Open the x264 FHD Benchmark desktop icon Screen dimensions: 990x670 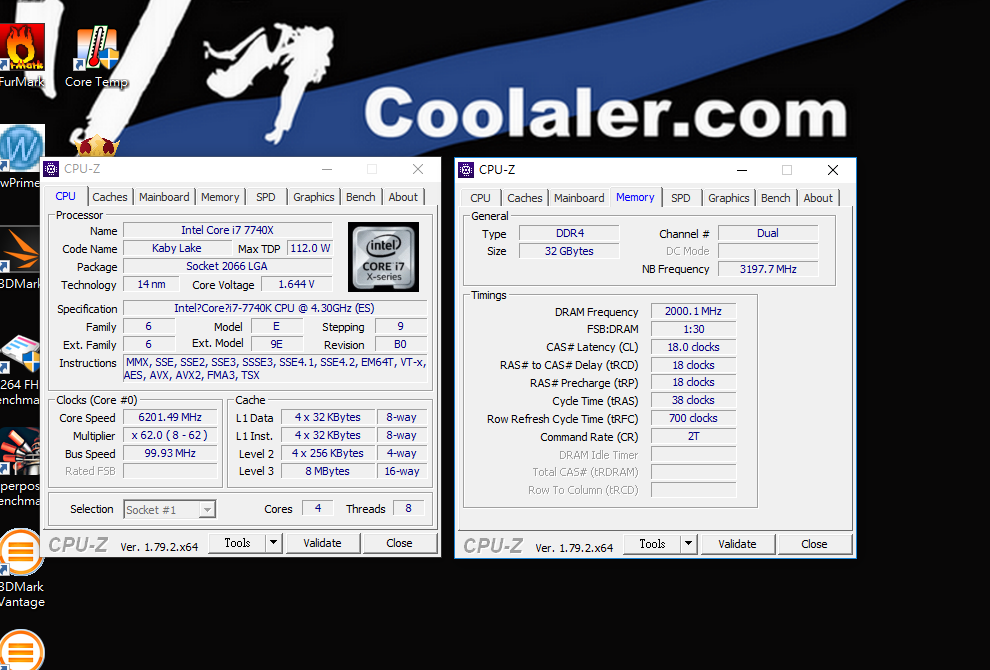click(x=20, y=370)
